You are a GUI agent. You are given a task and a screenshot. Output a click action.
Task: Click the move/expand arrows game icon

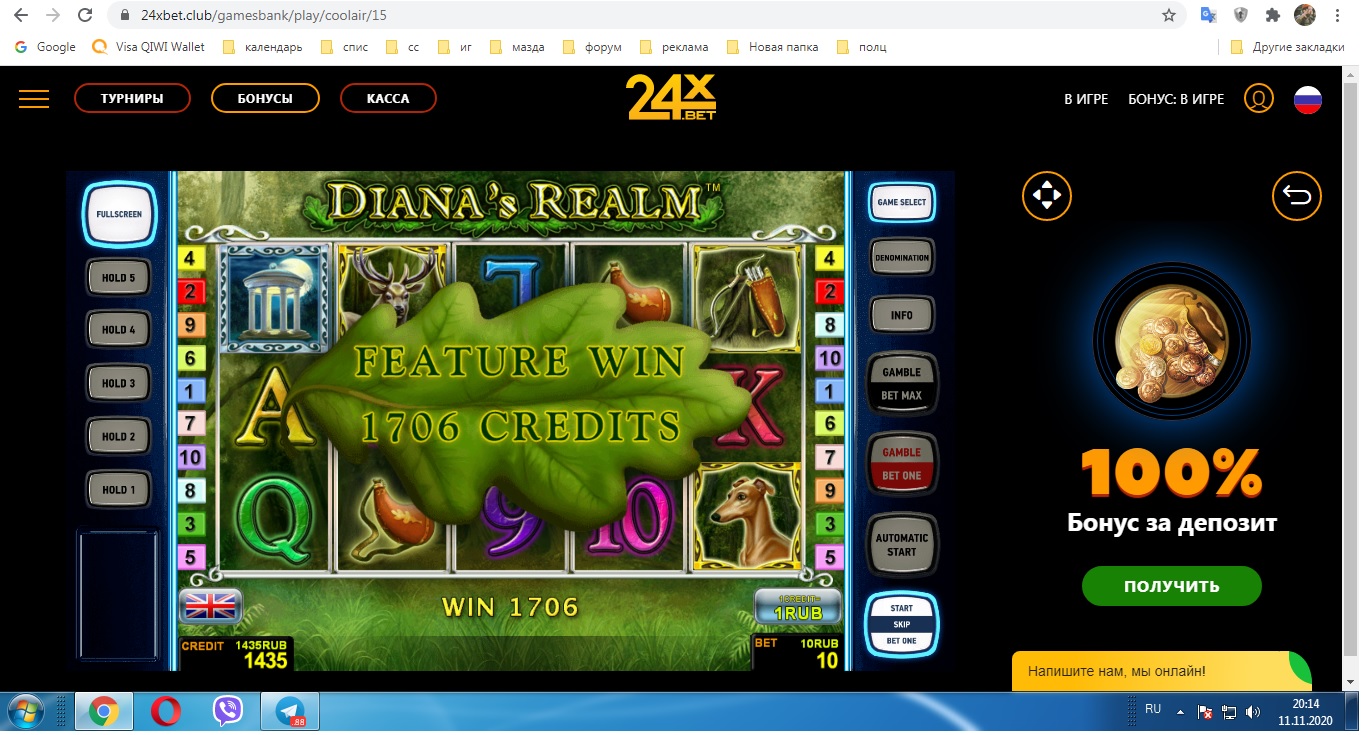coord(1047,196)
